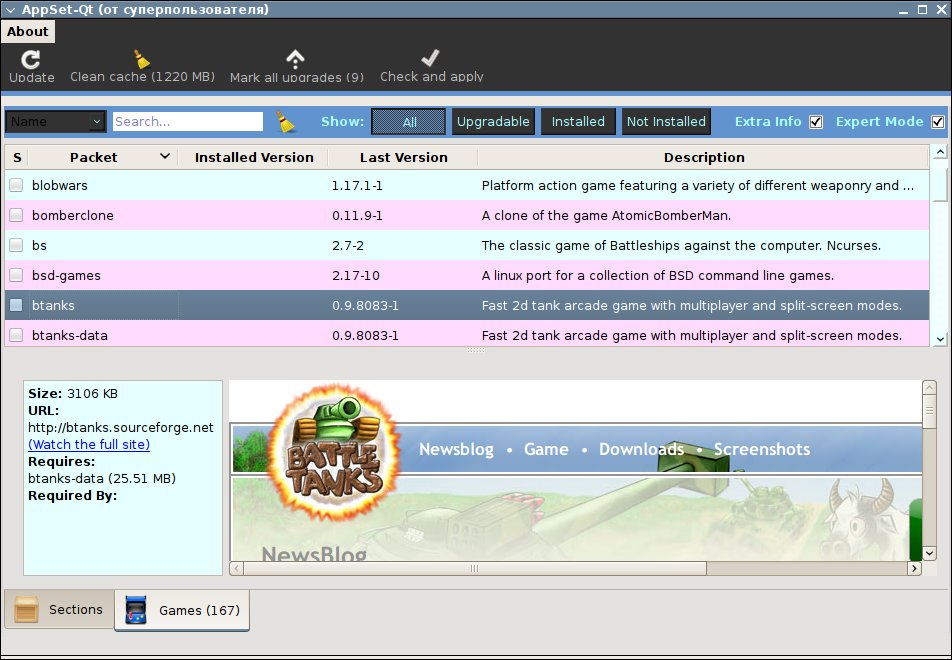Screen dimensions: 952x660
Task: Tick the checkbox for the bs package
Action: click(16, 245)
